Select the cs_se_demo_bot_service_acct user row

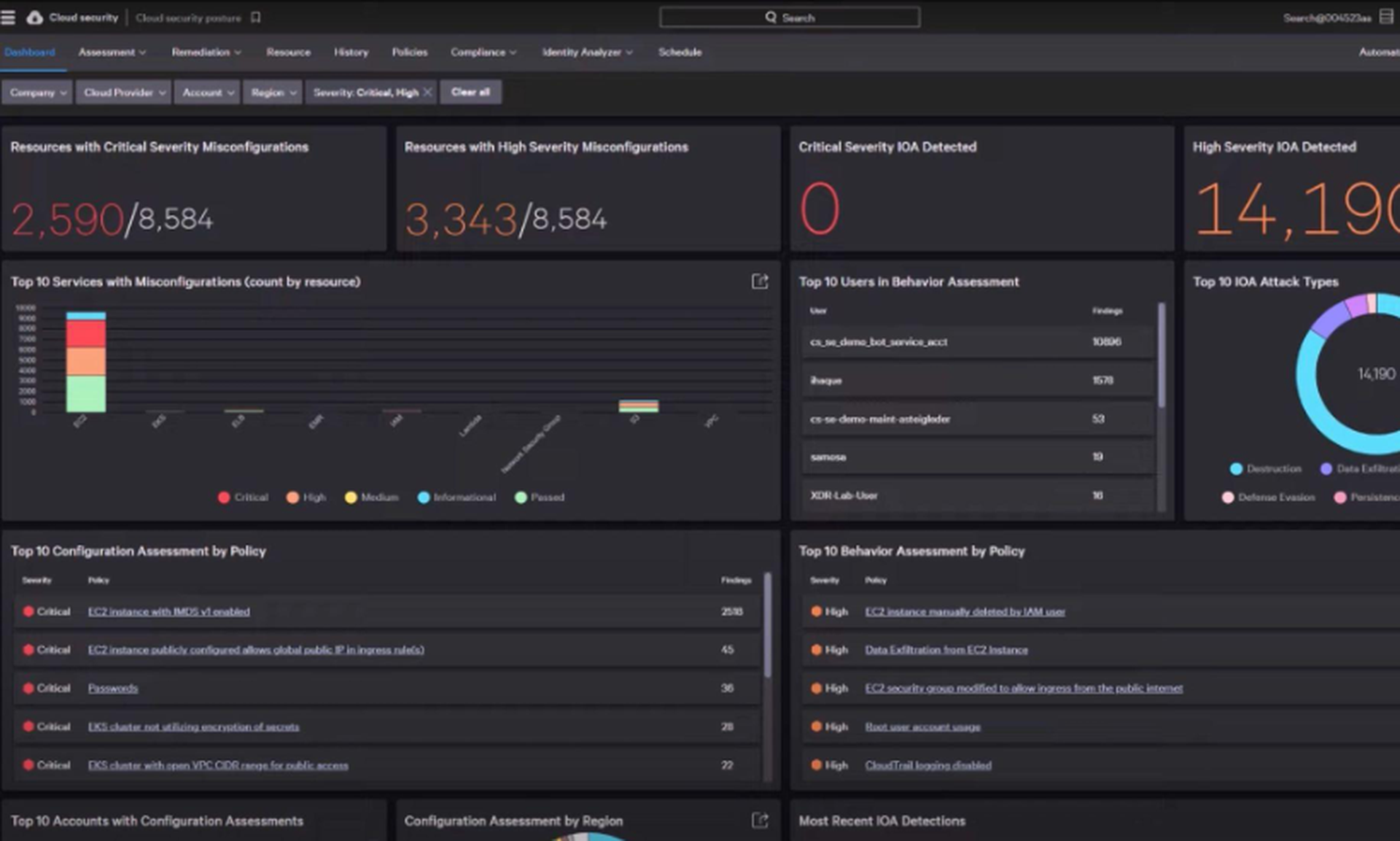pyautogui.click(x=979, y=342)
